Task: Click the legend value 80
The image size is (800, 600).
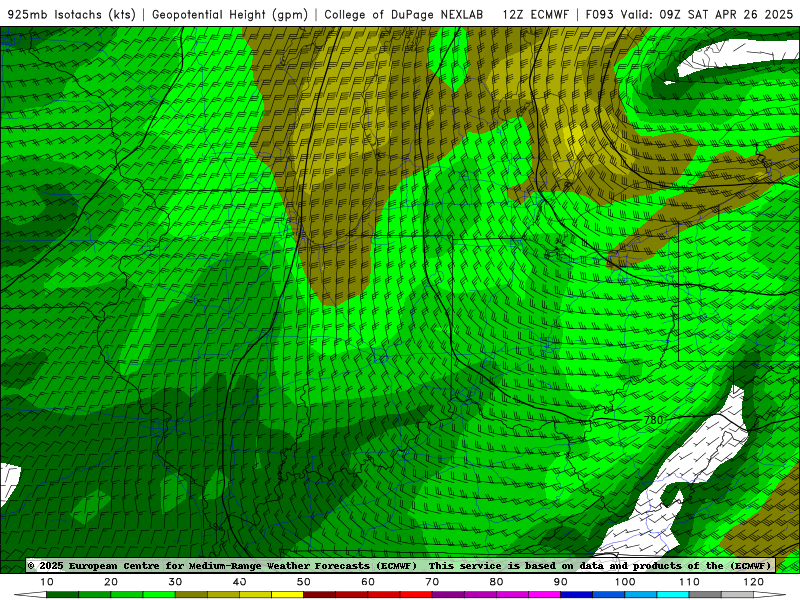Action: click(x=496, y=582)
